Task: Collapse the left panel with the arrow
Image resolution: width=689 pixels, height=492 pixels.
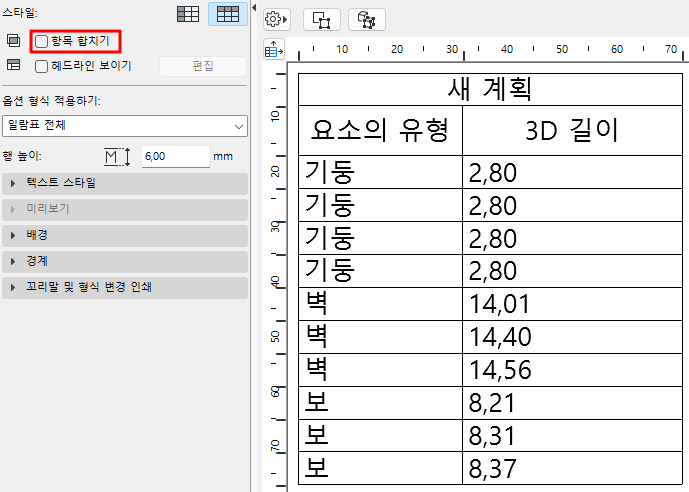Action: (254, 7)
